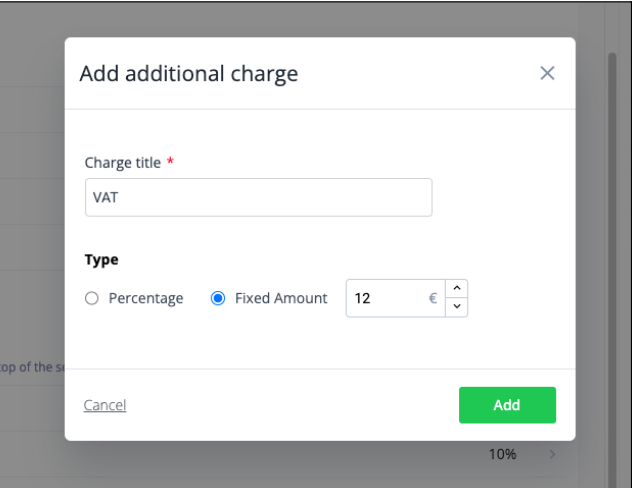Click the Cancel link
Viewport: 634px width, 488px height.
click(x=105, y=405)
